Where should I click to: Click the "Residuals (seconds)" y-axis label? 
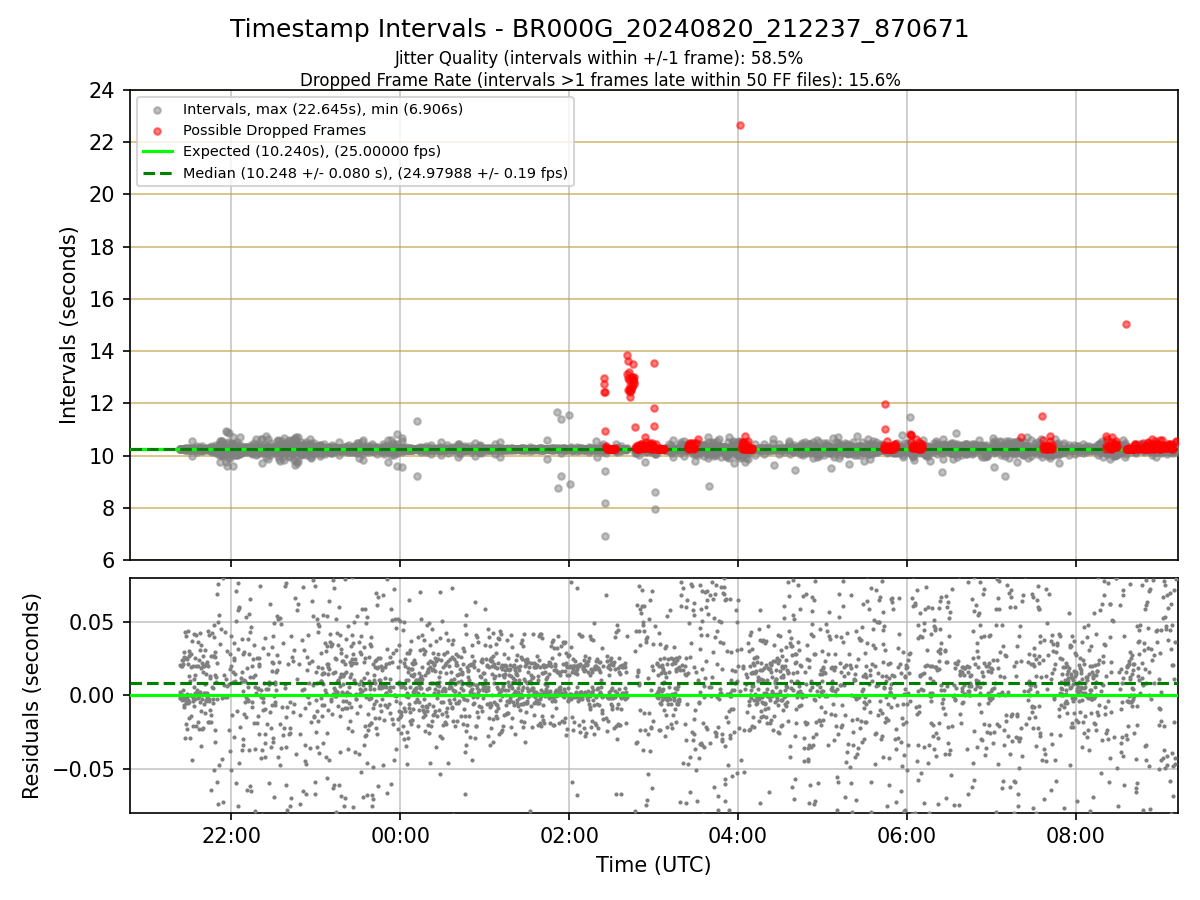(x=32, y=696)
